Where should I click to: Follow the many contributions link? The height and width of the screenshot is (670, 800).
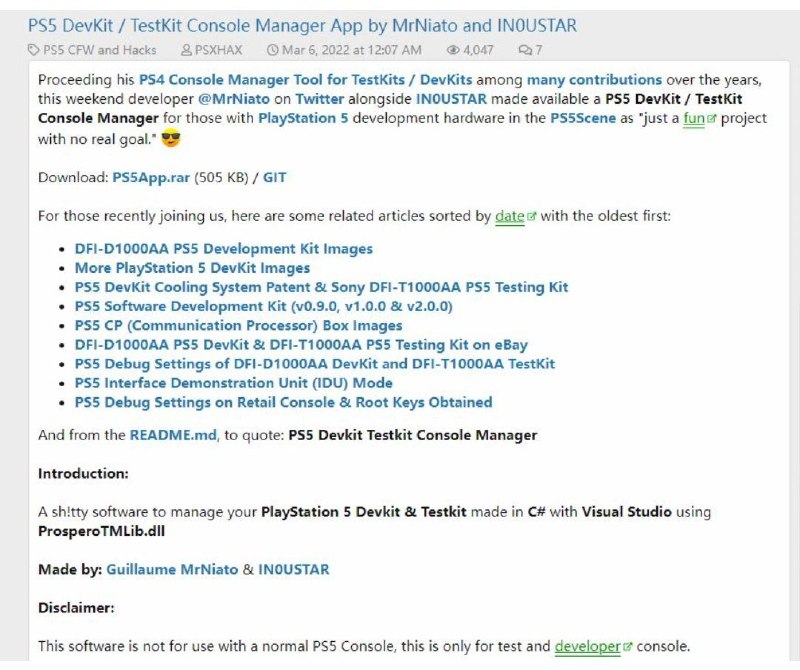[594, 80]
